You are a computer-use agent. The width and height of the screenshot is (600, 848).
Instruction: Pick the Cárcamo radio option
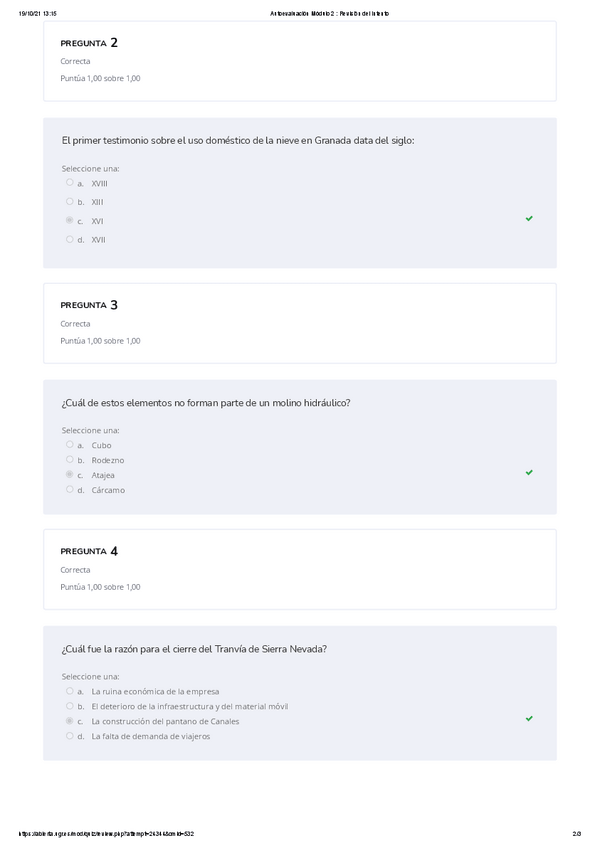coord(70,490)
